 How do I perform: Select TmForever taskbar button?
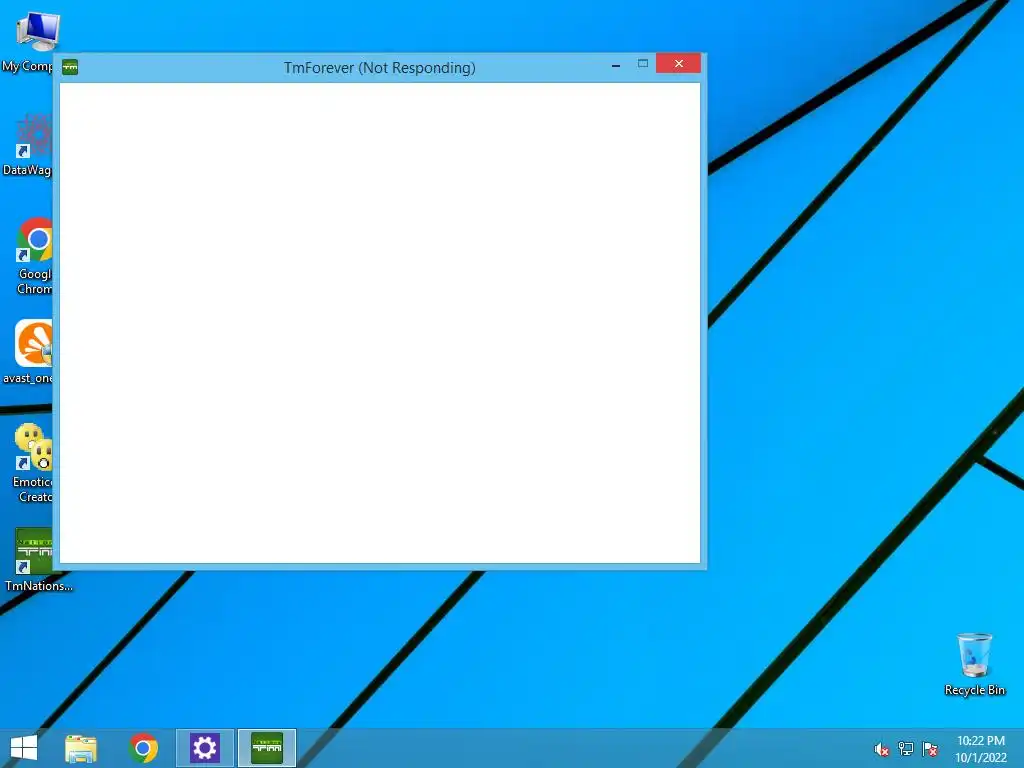click(267, 748)
